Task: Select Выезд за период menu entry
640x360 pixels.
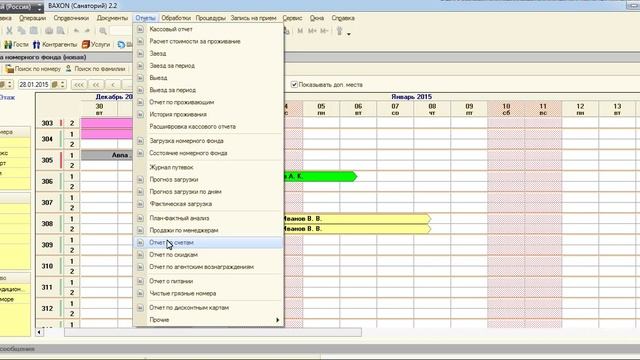Action: tap(209, 90)
